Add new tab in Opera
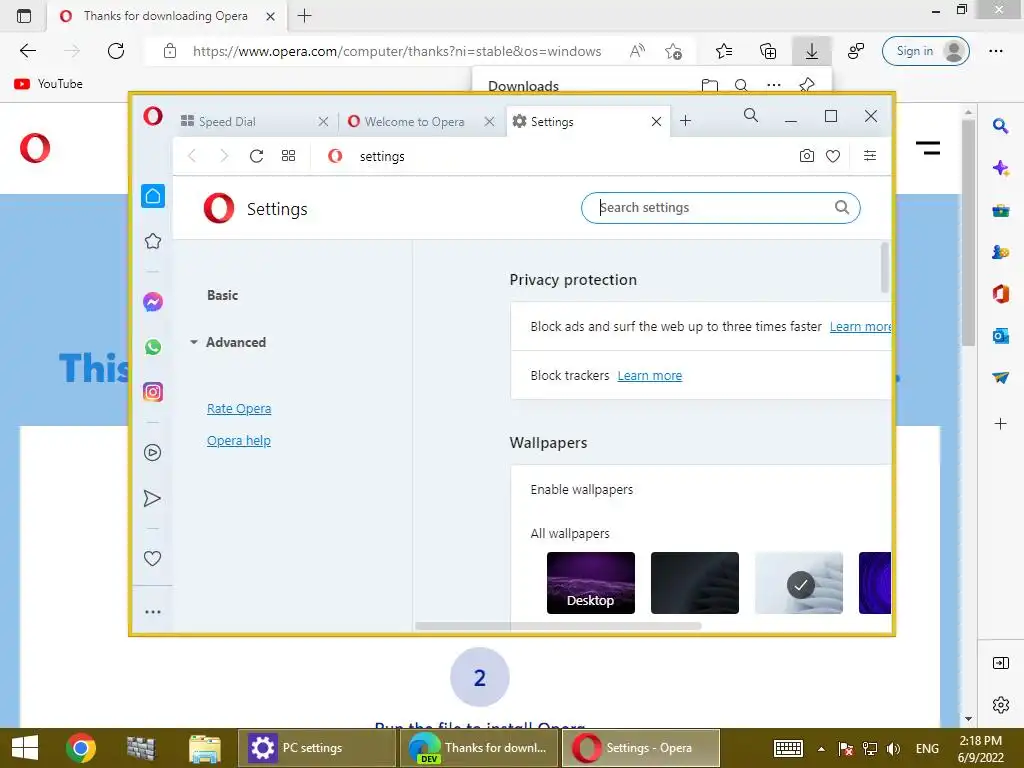This screenshot has width=1024, height=768. point(685,121)
